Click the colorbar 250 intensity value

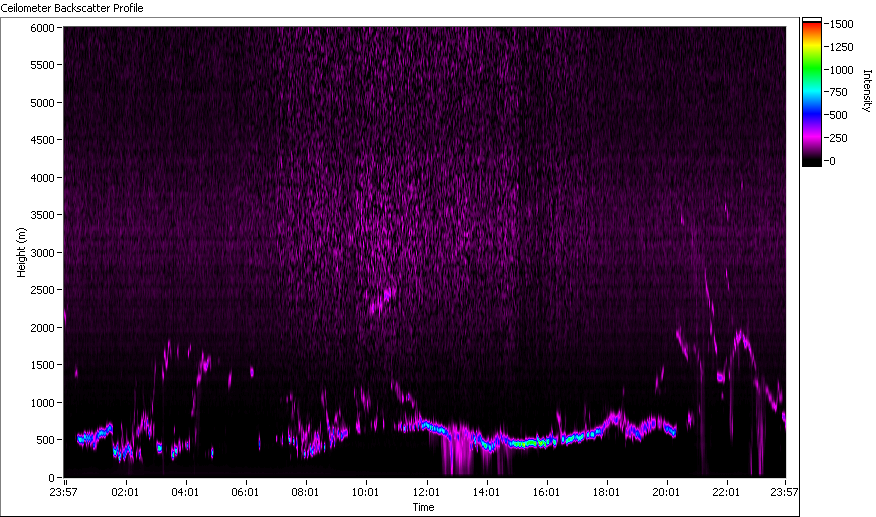tap(839, 138)
